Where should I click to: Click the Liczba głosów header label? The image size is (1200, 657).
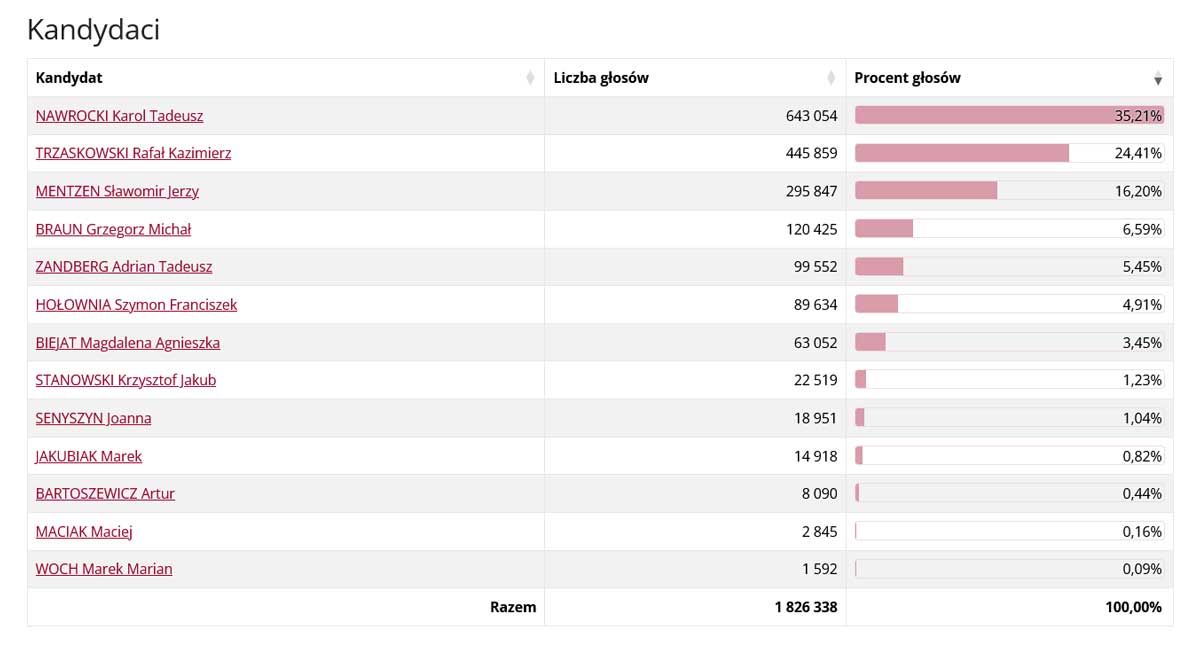click(x=601, y=78)
